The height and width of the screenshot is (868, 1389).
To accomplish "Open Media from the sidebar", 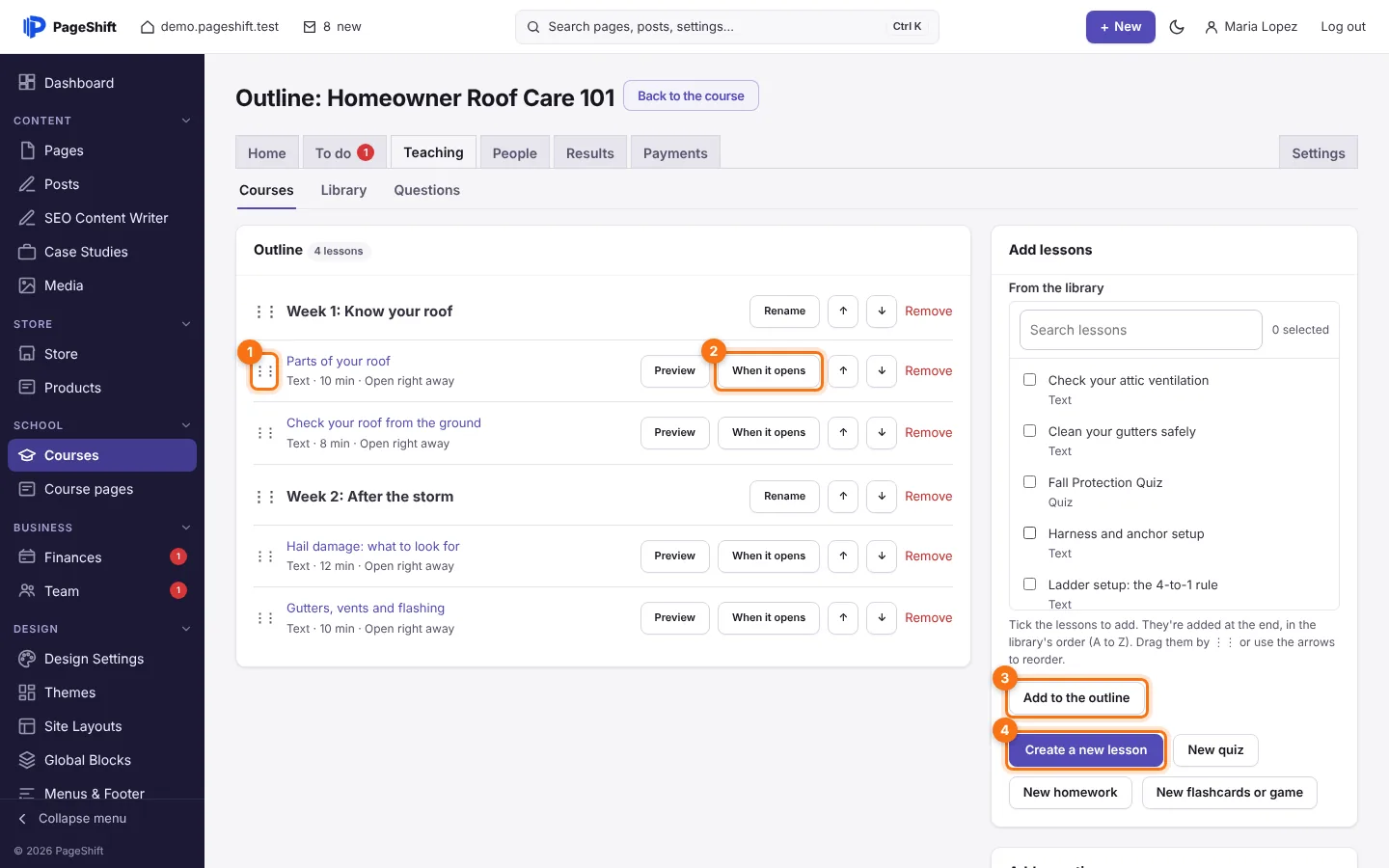I will [x=102, y=285].
